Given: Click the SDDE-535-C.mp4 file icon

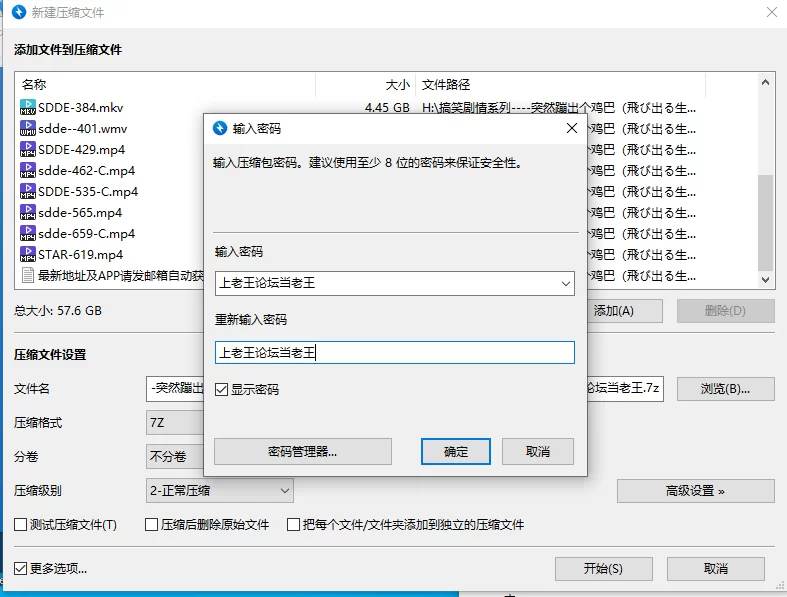Looking at the screenshot, I should pos(28,192).
